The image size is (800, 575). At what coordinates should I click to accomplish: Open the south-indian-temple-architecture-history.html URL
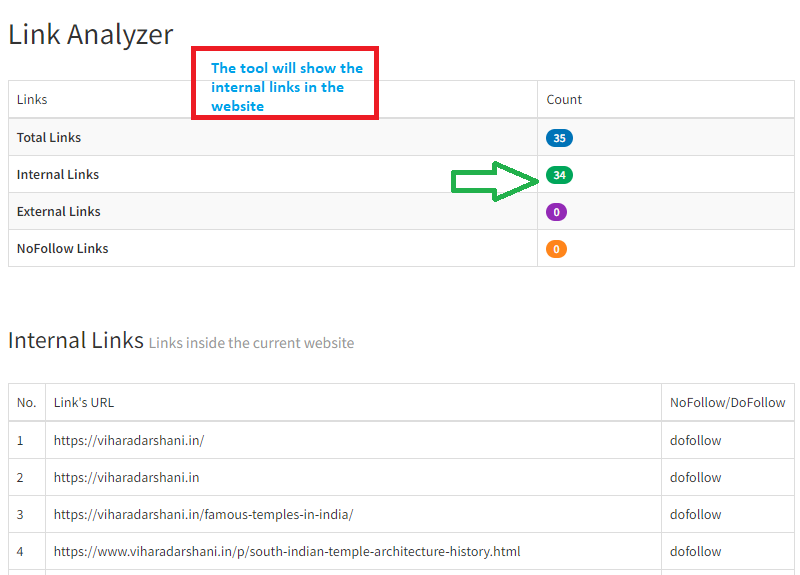[287, 552]
